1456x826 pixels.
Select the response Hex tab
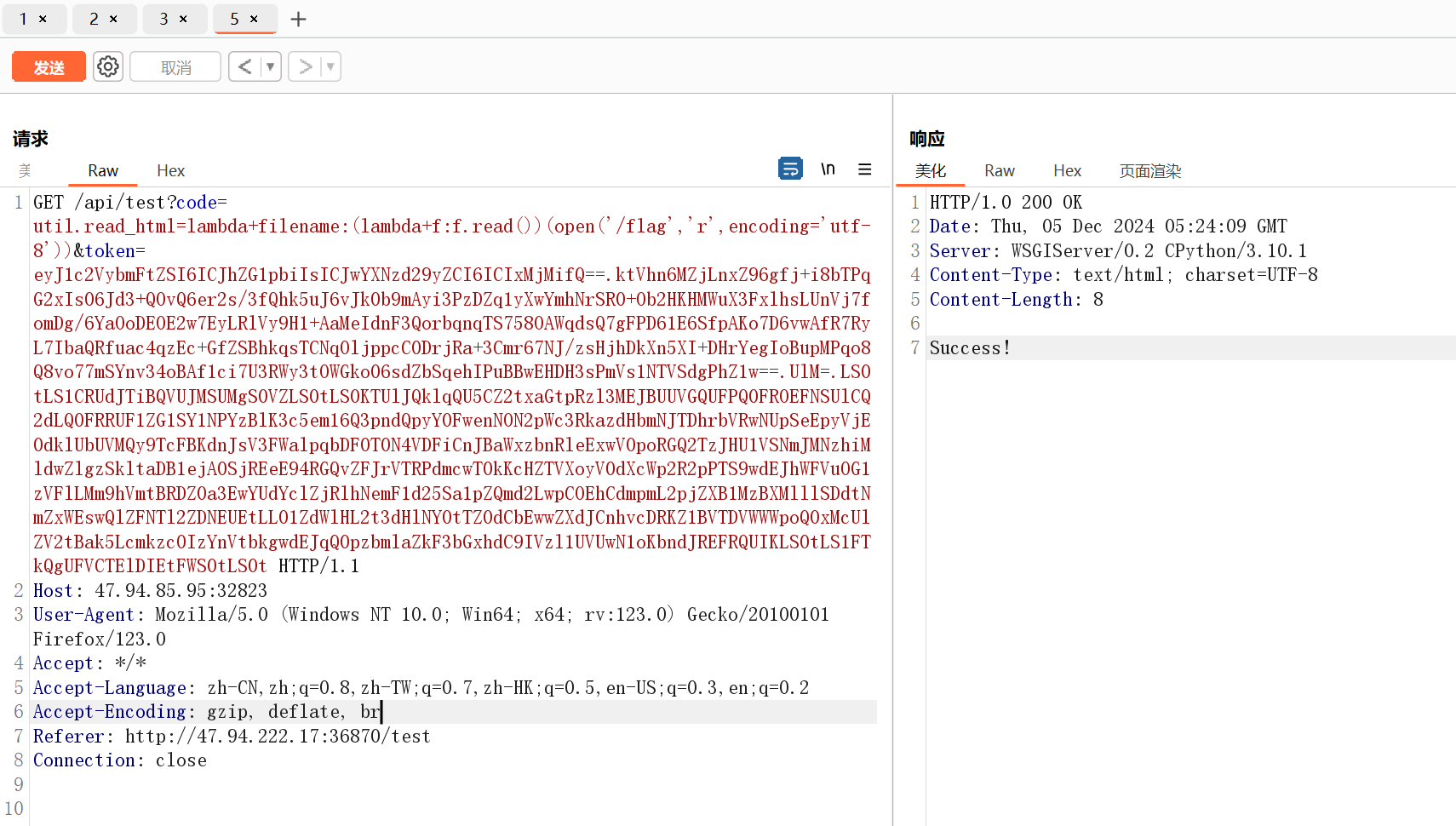1067,170
